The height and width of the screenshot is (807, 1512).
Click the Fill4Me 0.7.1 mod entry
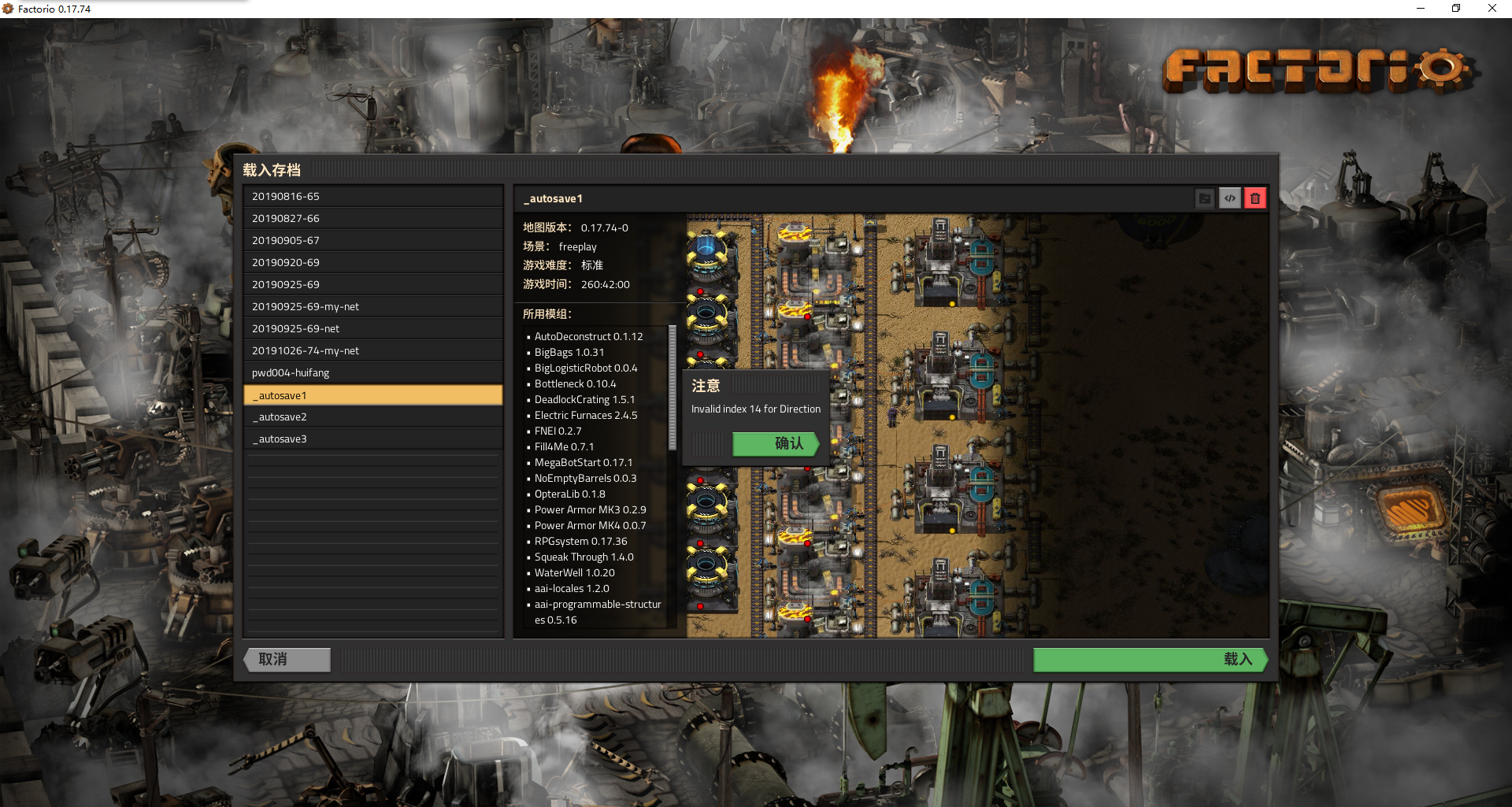pyautogui.click(x=564, y=446)
